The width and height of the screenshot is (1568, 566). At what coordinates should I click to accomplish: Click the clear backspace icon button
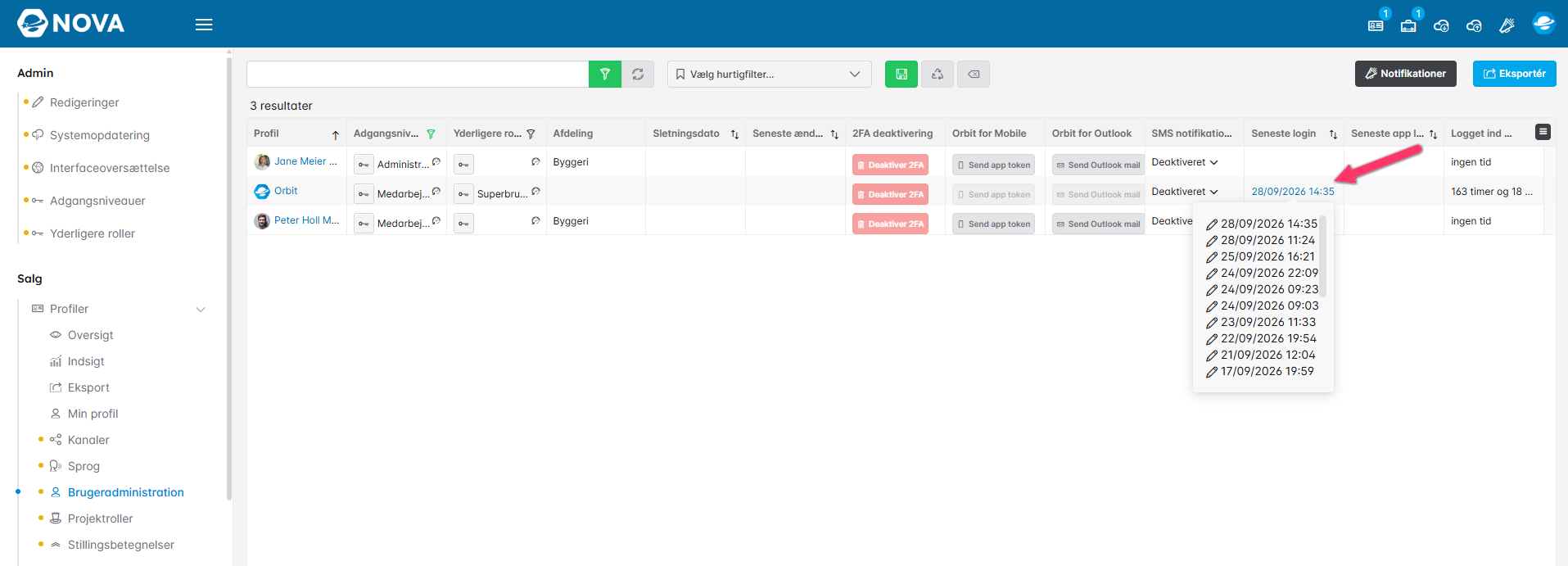pos(974,74)
